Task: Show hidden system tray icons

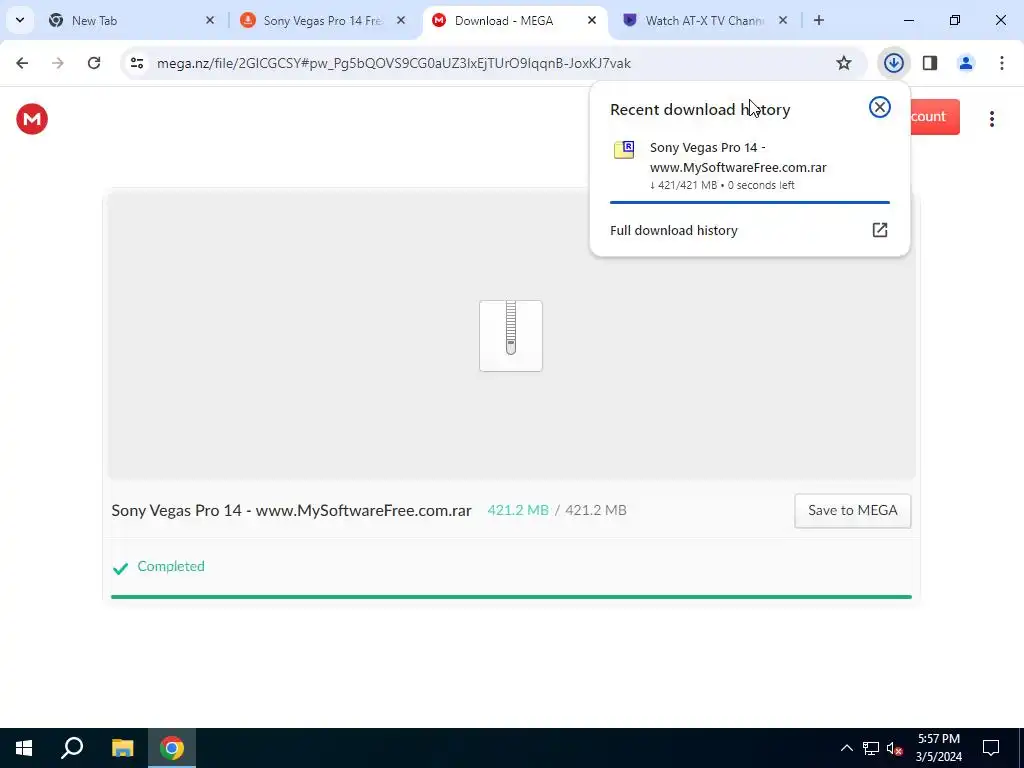Action: (846, 748)
